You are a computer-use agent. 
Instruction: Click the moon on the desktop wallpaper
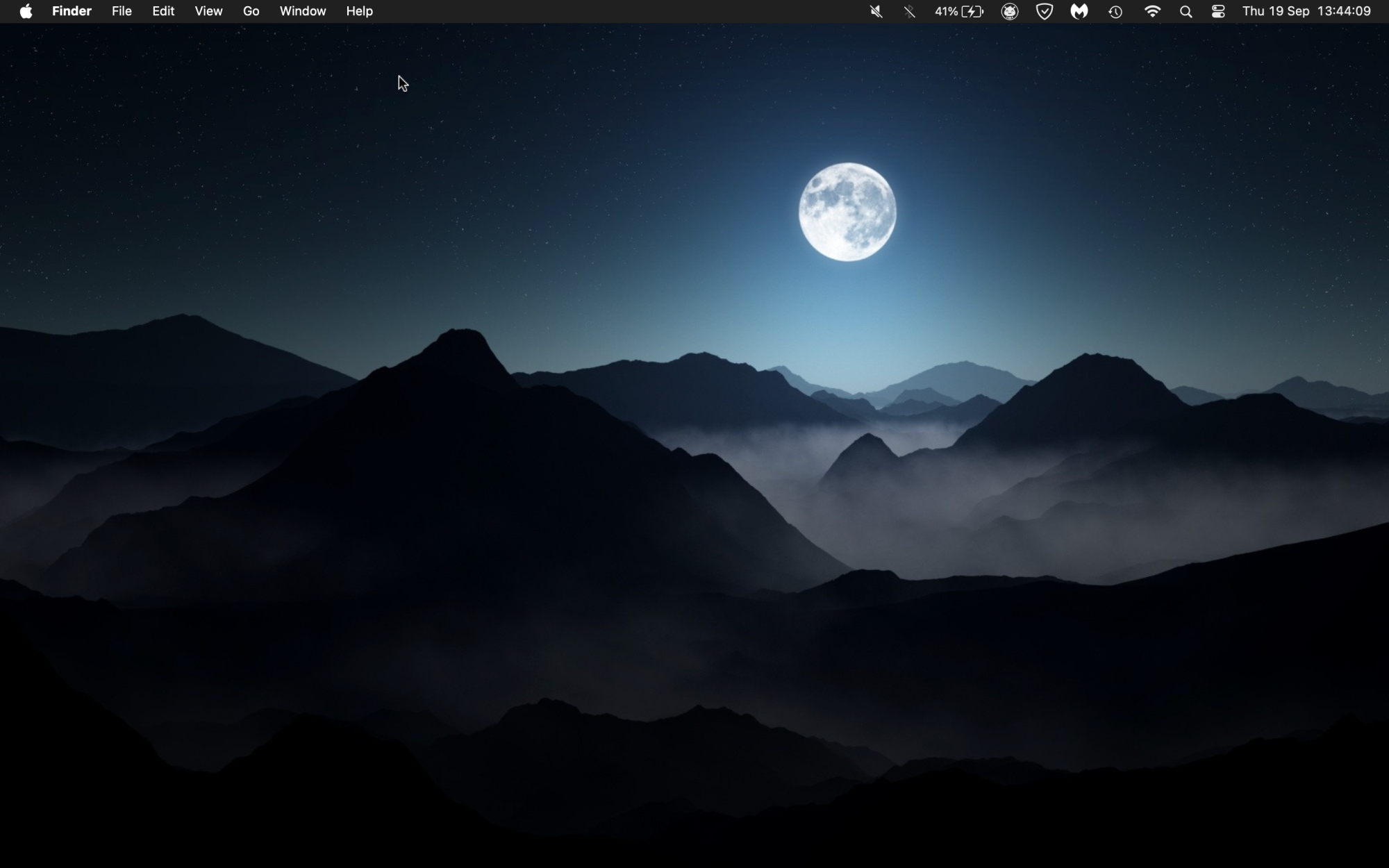847,212
